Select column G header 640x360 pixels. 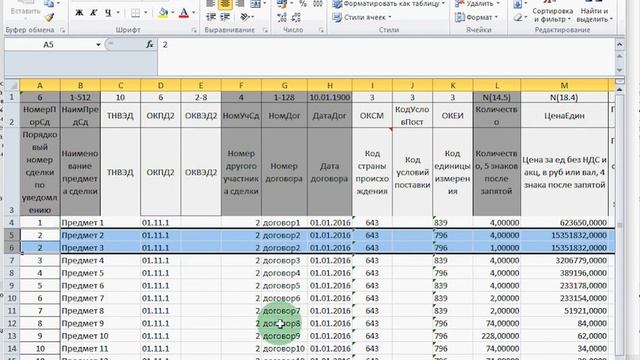pos(284,85)
